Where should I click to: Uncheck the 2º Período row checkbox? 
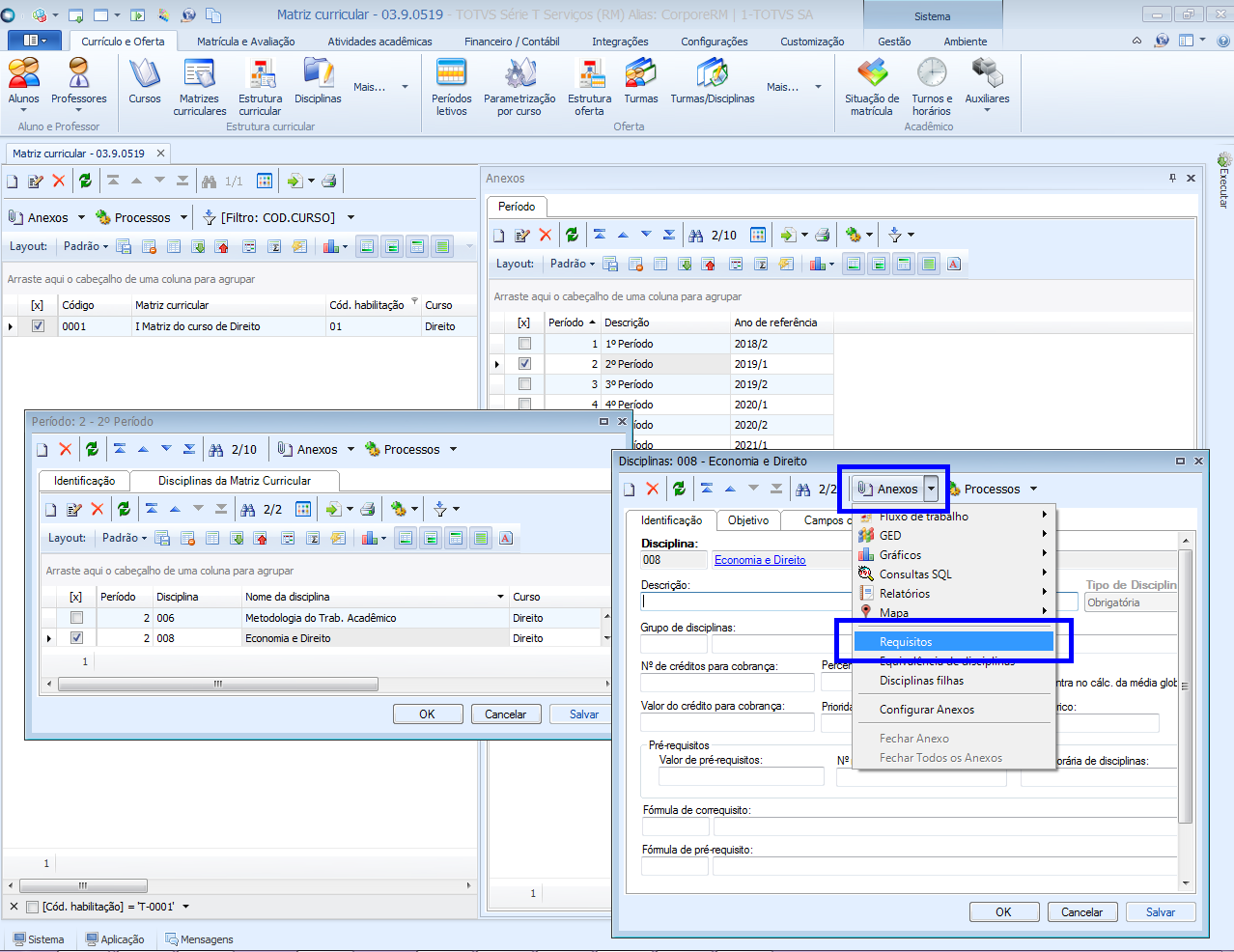pos(524,364)
